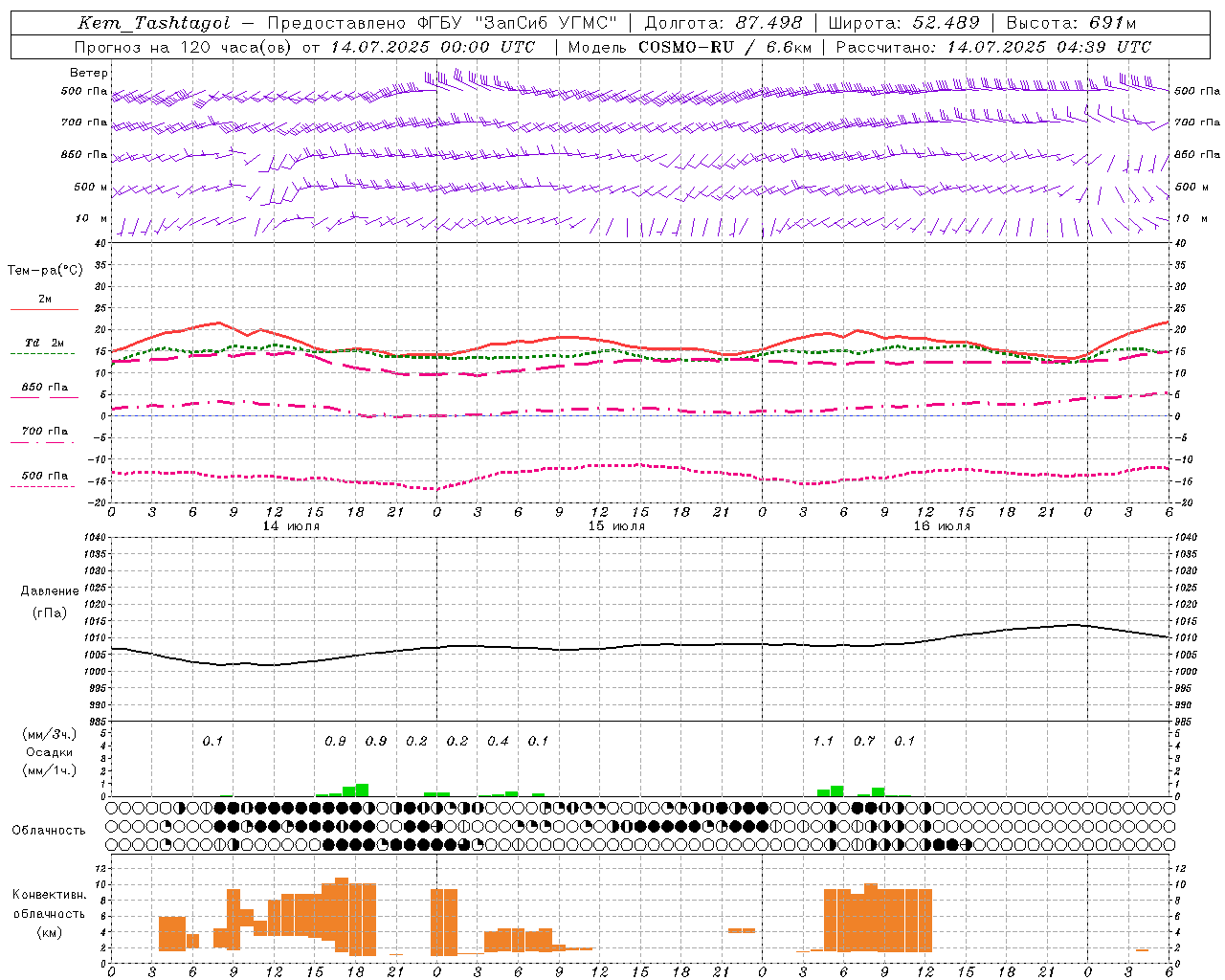
Task: Select the elevation text Высота: 691м
Action: [1071, 23]
